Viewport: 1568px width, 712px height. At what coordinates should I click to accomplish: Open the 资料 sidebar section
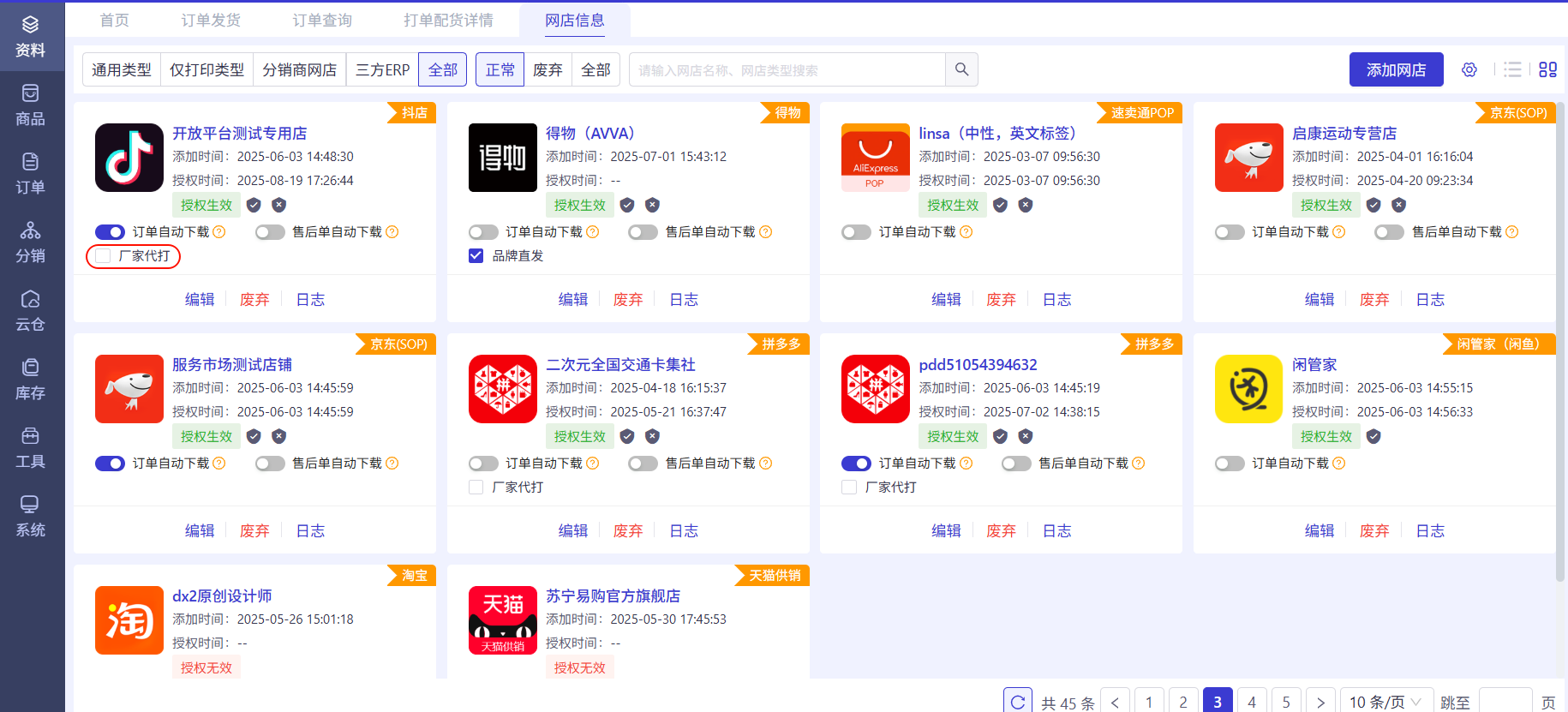[x=31, y=37]
